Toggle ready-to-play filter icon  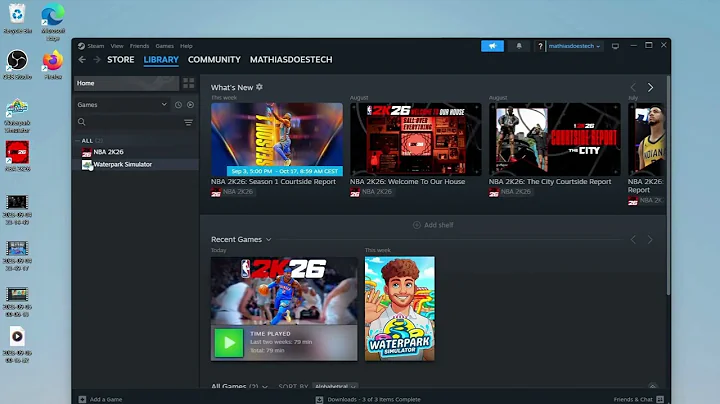(190, 105)
